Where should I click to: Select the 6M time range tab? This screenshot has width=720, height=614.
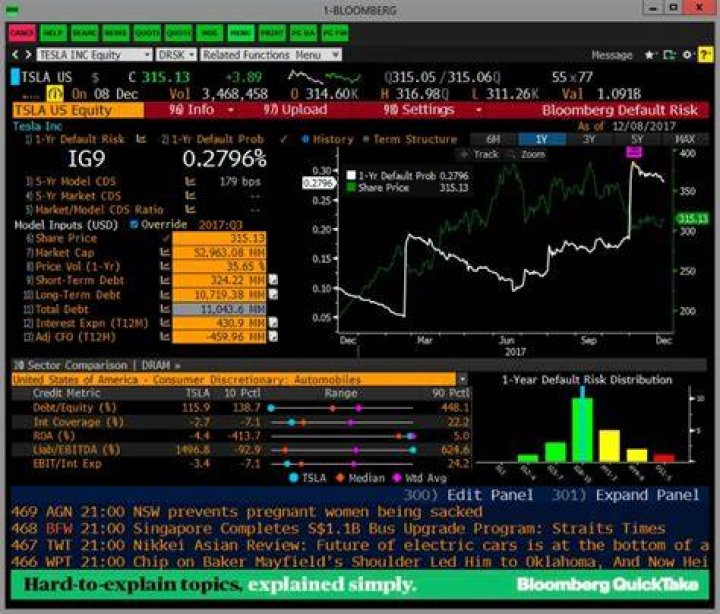(x=494, y=139)
